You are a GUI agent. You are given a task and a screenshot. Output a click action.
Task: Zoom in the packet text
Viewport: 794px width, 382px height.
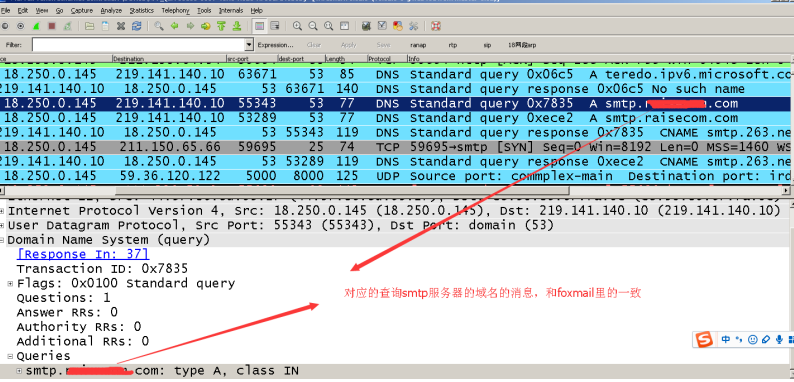tap(297, 26)
